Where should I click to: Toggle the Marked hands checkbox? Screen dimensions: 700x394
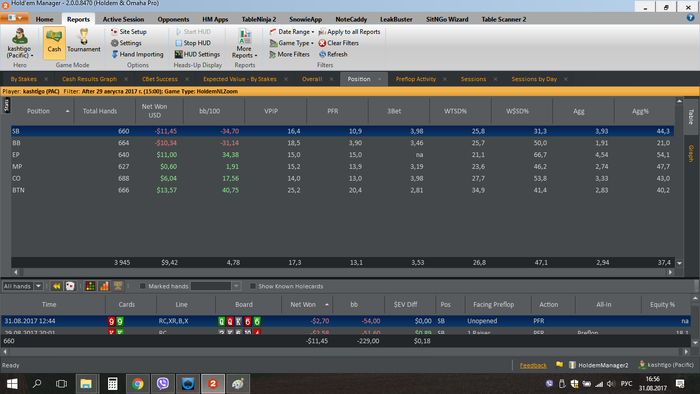(x=142, y=286)
